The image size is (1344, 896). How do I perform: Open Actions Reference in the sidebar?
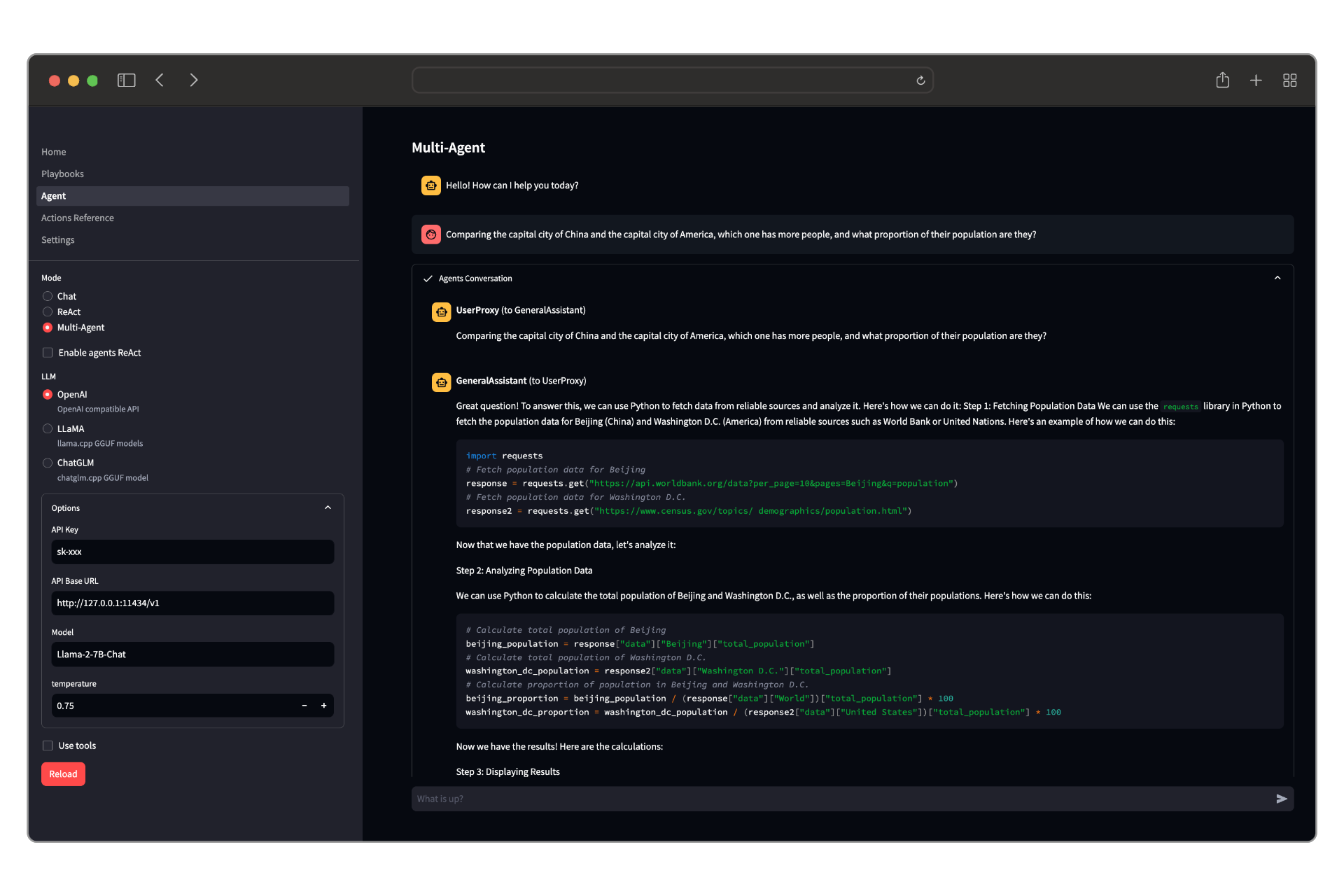(77, 218)
